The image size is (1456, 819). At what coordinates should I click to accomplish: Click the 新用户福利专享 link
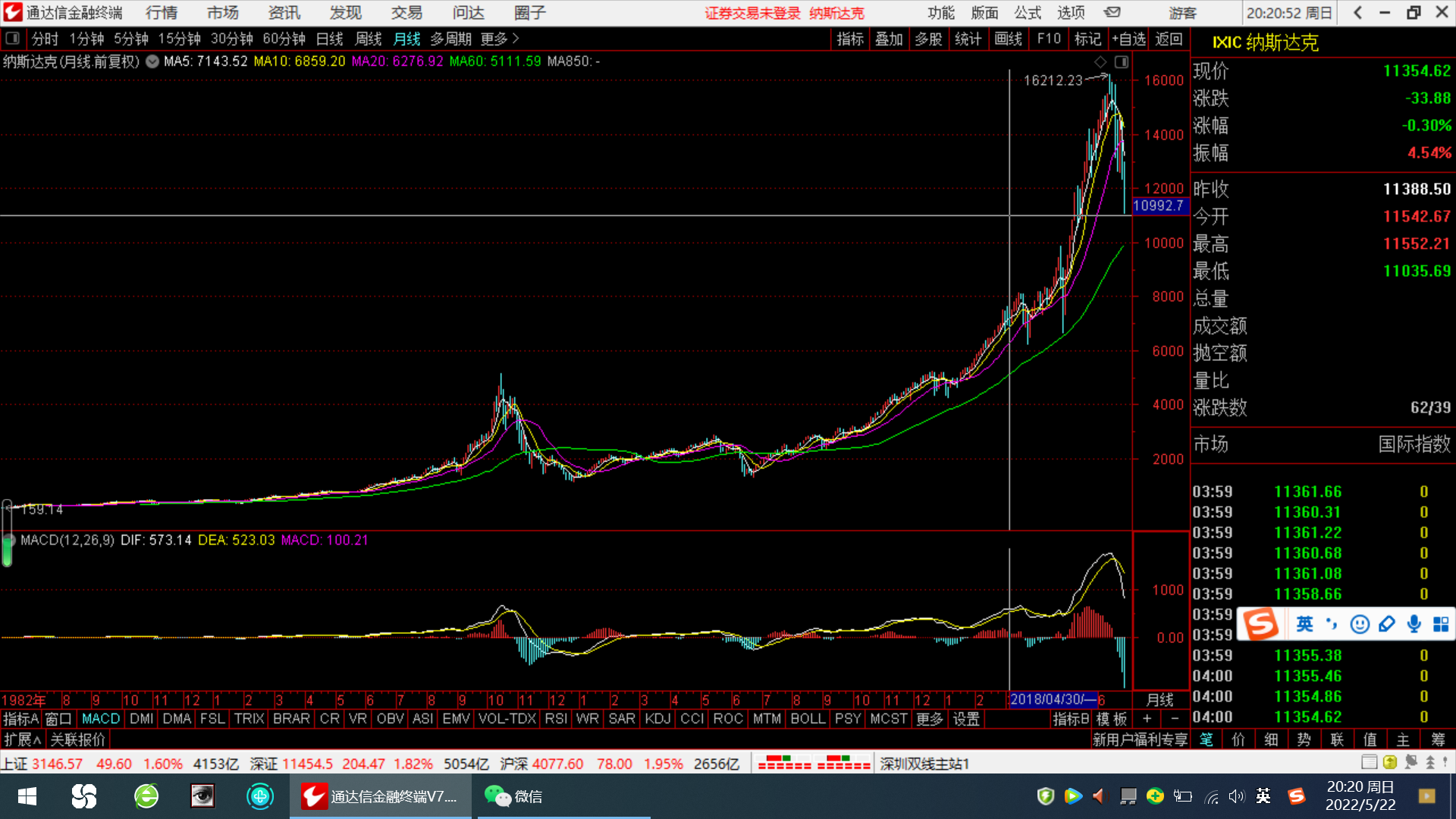point(1139,739)
